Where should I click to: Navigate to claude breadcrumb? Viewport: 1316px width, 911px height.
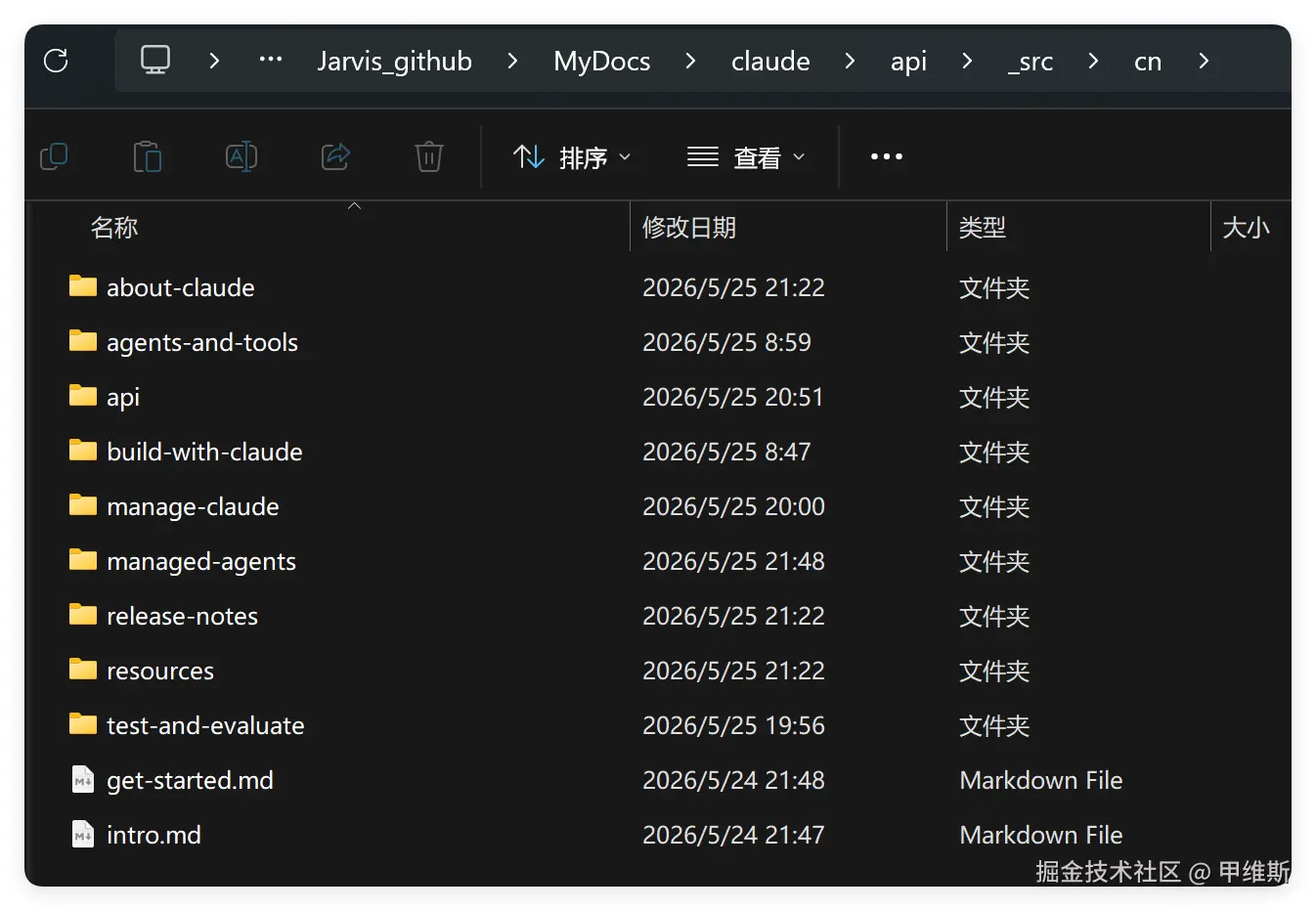pos(770,62)
